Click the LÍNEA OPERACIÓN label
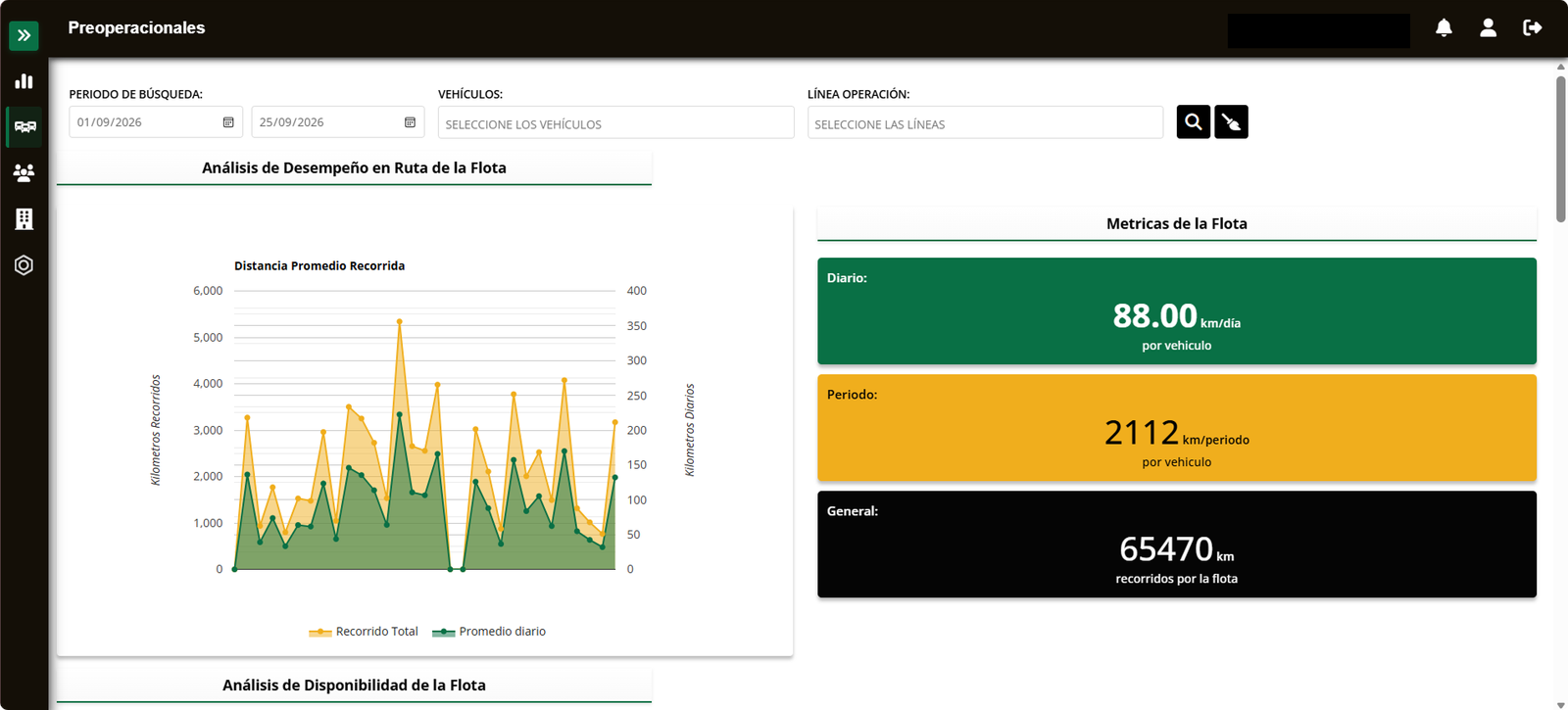This screenshot has height=710, width=1568. point(858,95)
